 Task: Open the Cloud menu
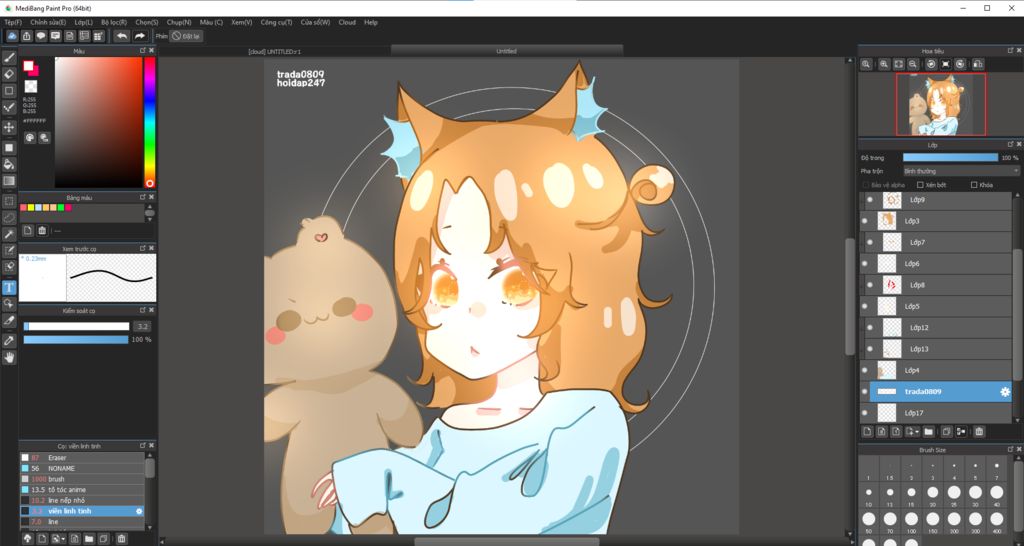(x=347, y=22)
